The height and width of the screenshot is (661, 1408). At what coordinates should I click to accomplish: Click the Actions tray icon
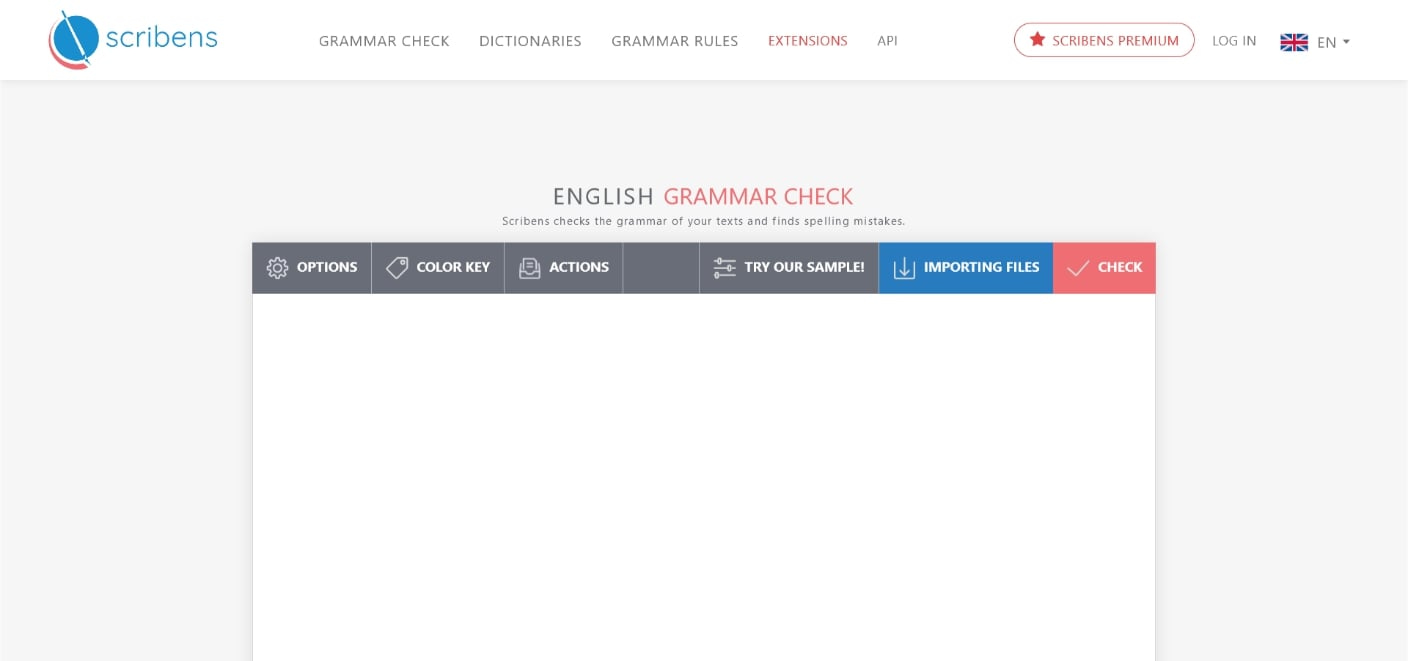(530, 268)
